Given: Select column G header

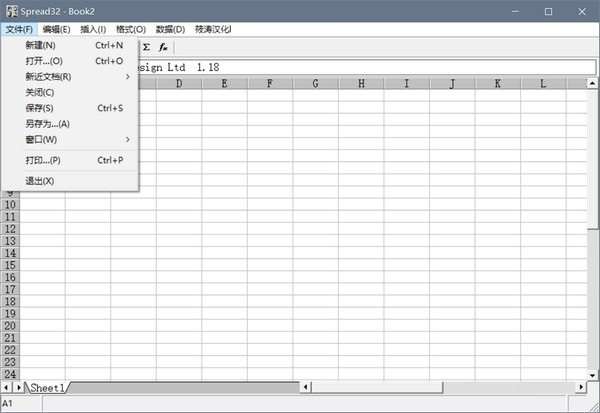Looking at the screenshot, I should tap(315, 83).
